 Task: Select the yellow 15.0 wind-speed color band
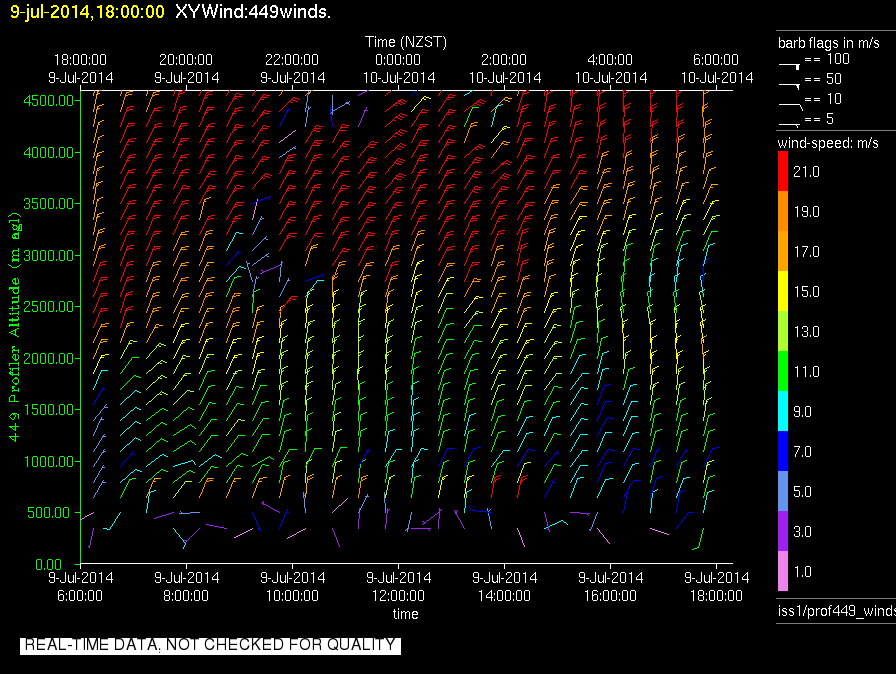(783, 291)
